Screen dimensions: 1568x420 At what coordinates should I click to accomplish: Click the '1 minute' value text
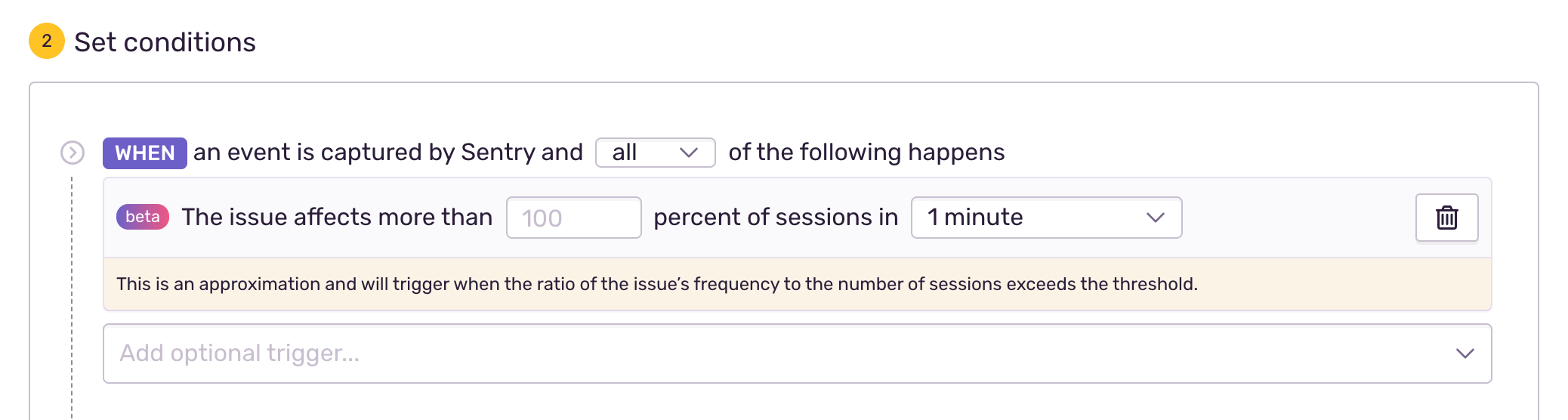pos(975,218)
